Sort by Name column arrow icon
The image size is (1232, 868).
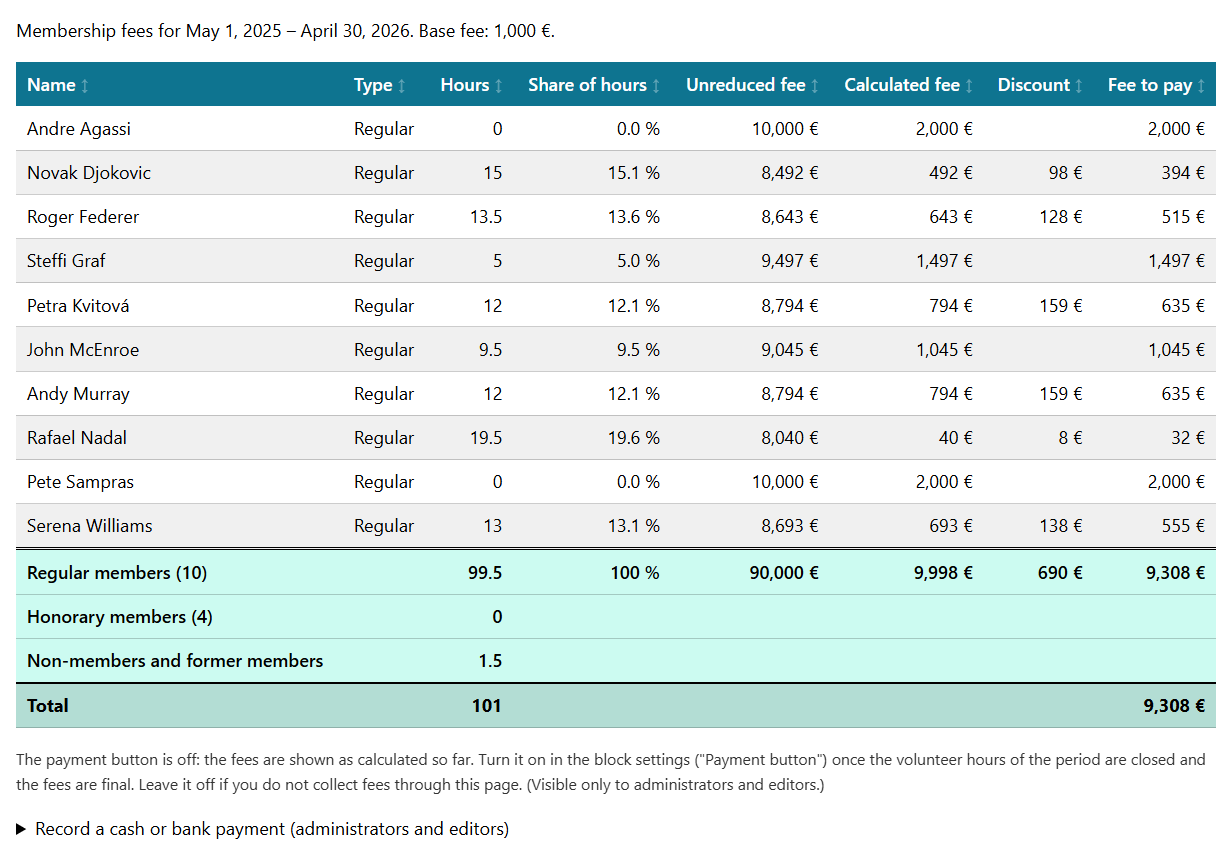(85, 86)
